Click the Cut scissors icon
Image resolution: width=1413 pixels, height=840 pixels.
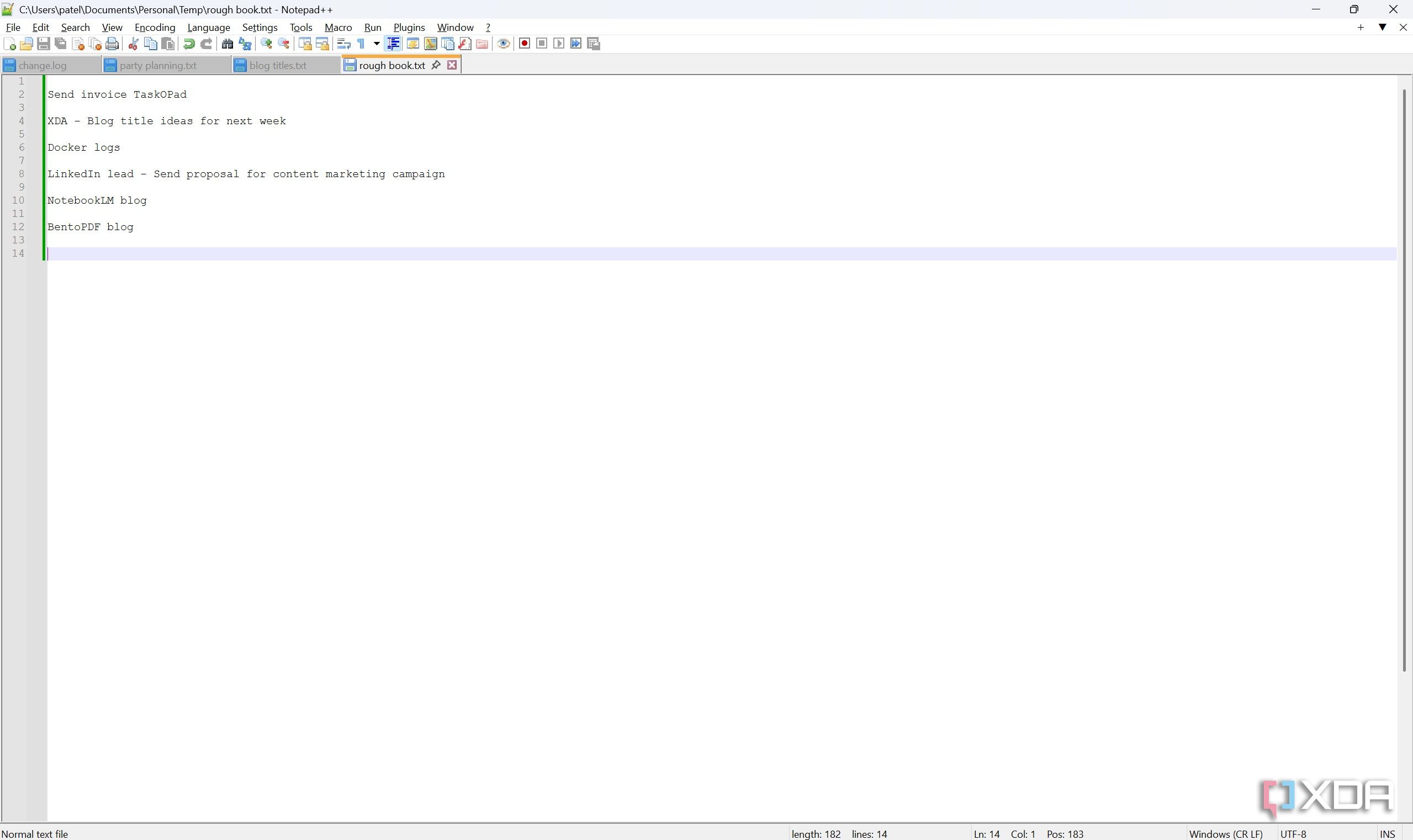tap(134, 44)
